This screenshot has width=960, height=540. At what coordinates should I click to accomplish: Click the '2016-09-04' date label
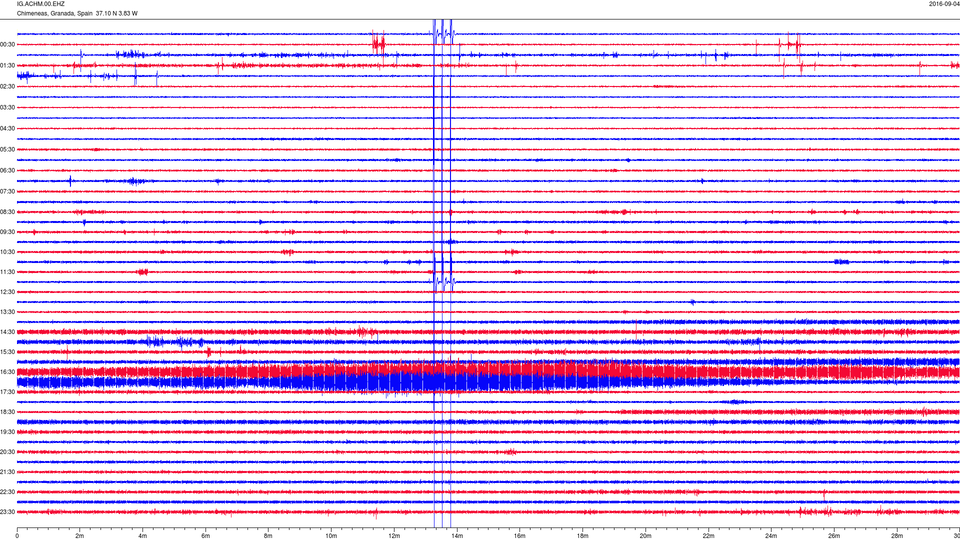pos(944,4)
